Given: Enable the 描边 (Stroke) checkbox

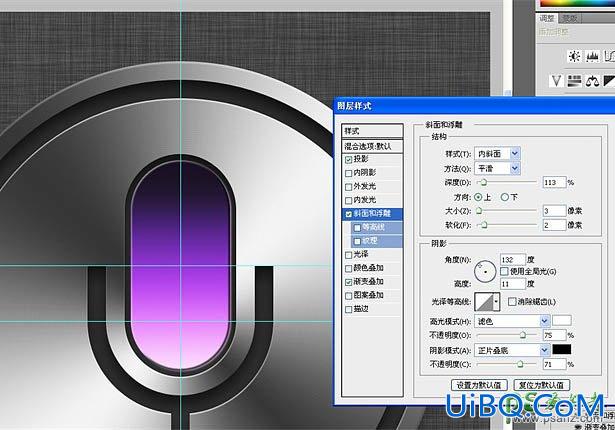Looking at the screenshot, I should 348,310.
